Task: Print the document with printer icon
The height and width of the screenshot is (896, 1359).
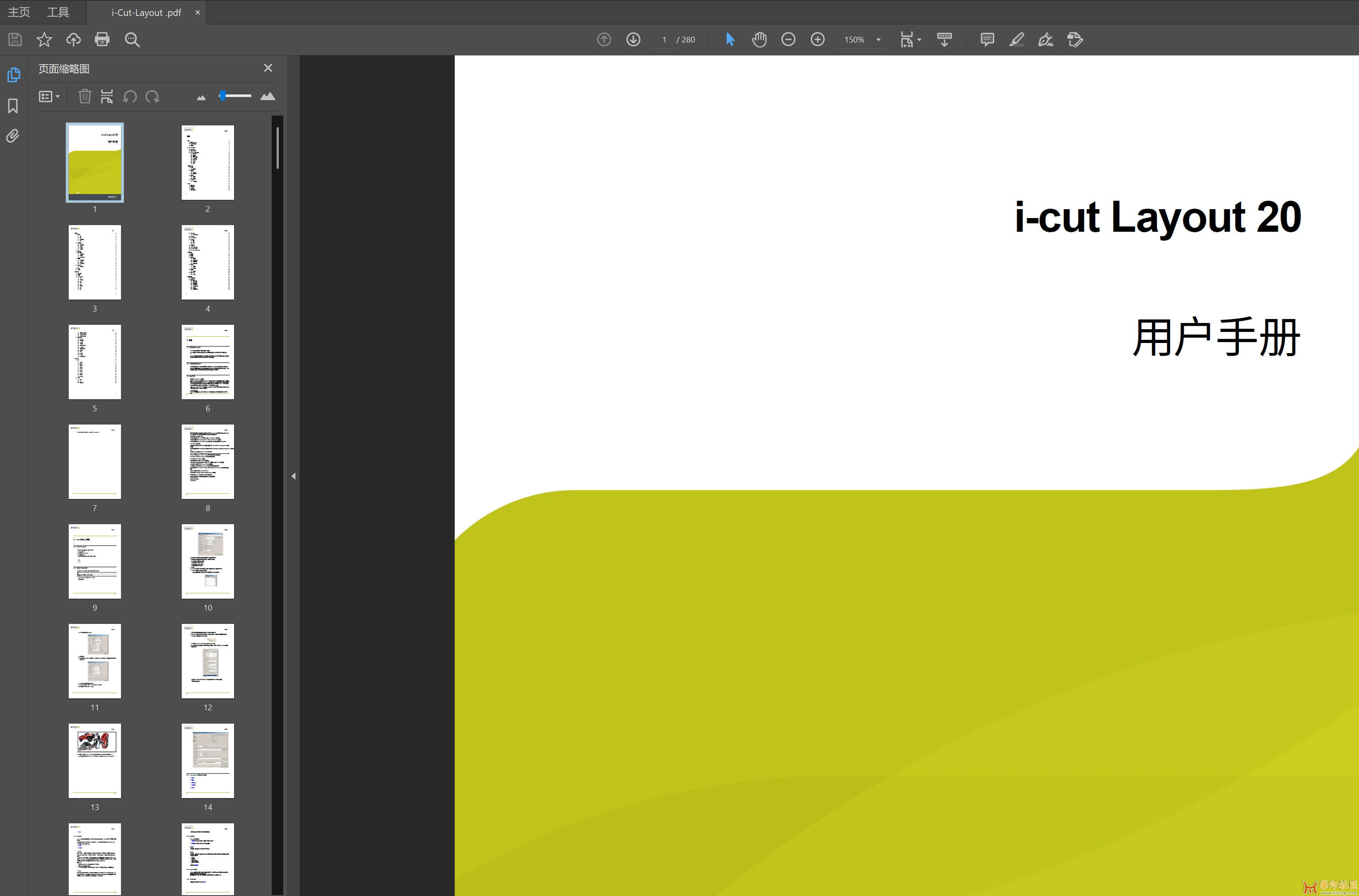Action: [x=102, y=39]
